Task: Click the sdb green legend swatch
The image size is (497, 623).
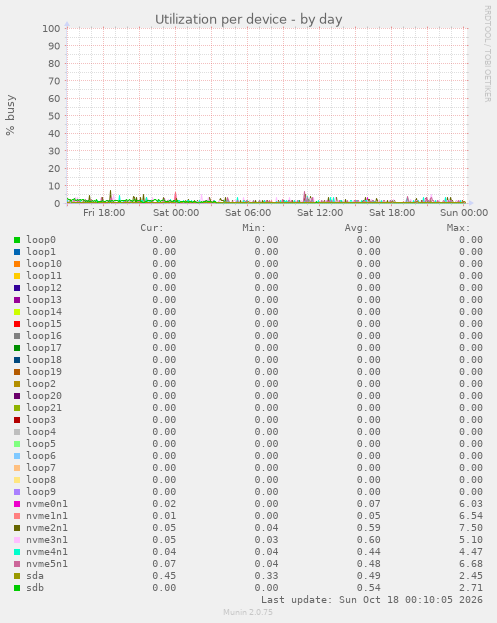Action: (17, 588)
